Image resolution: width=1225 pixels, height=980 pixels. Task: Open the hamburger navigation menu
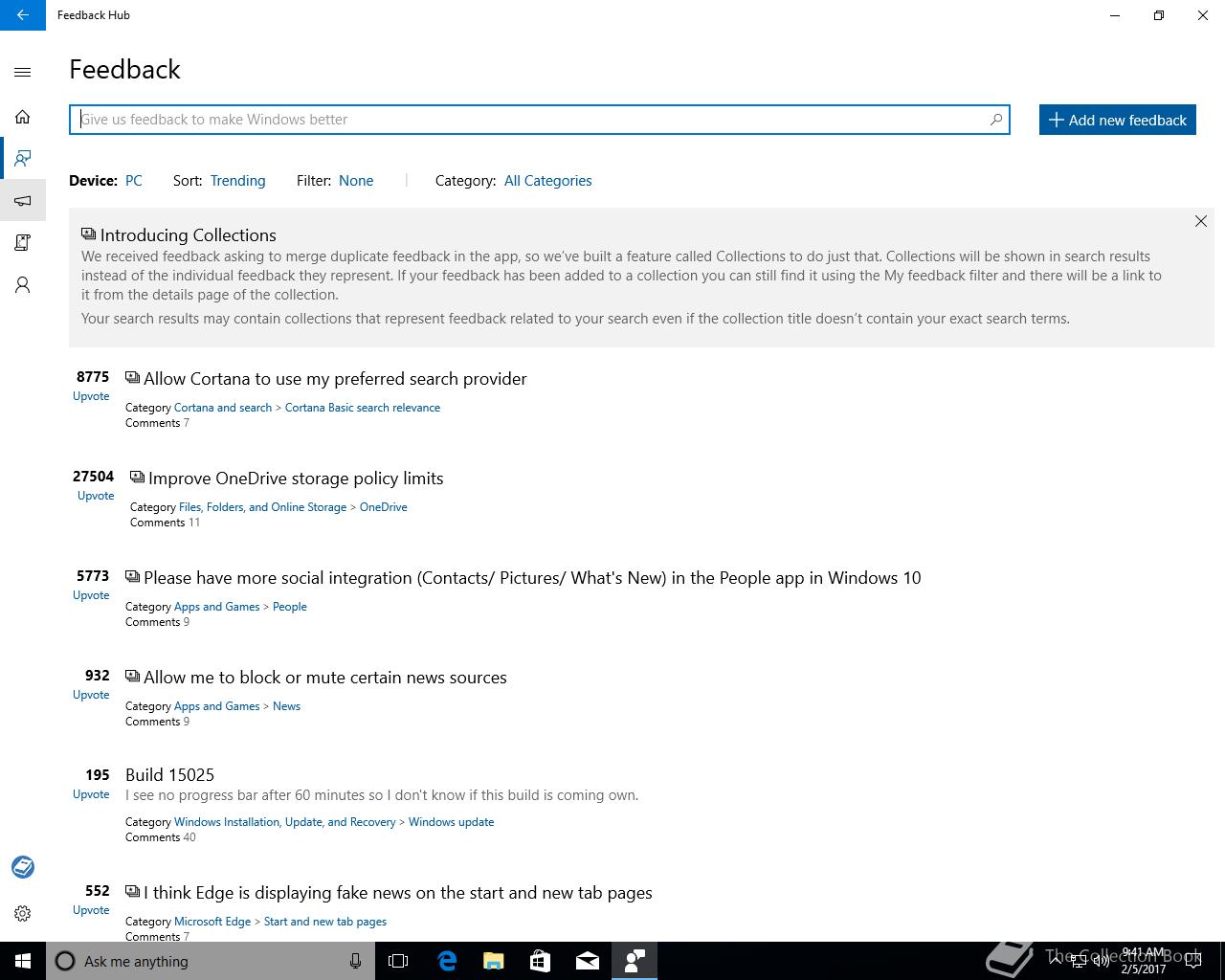23,72
